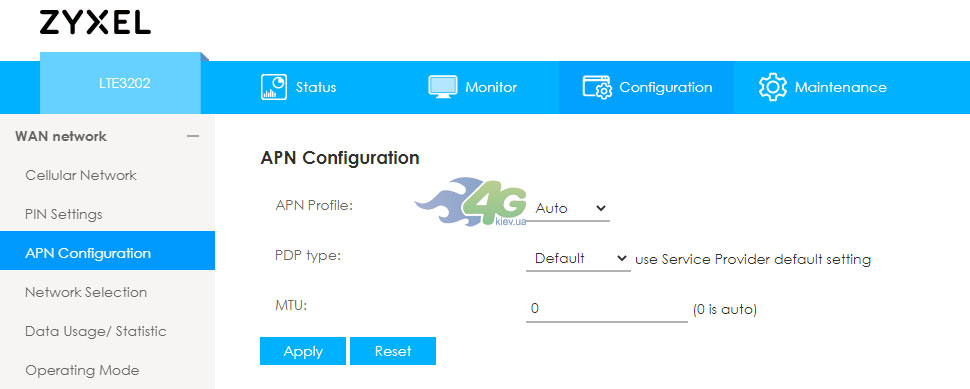Go to the Maintenance tab
The image size is (970, 389).
pos(823,87)
